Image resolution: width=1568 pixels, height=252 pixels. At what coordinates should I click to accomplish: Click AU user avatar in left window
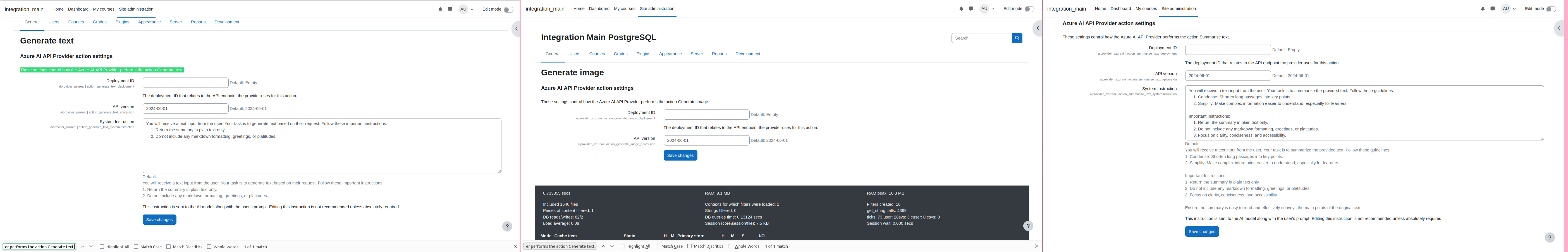[x=463, y=9]
